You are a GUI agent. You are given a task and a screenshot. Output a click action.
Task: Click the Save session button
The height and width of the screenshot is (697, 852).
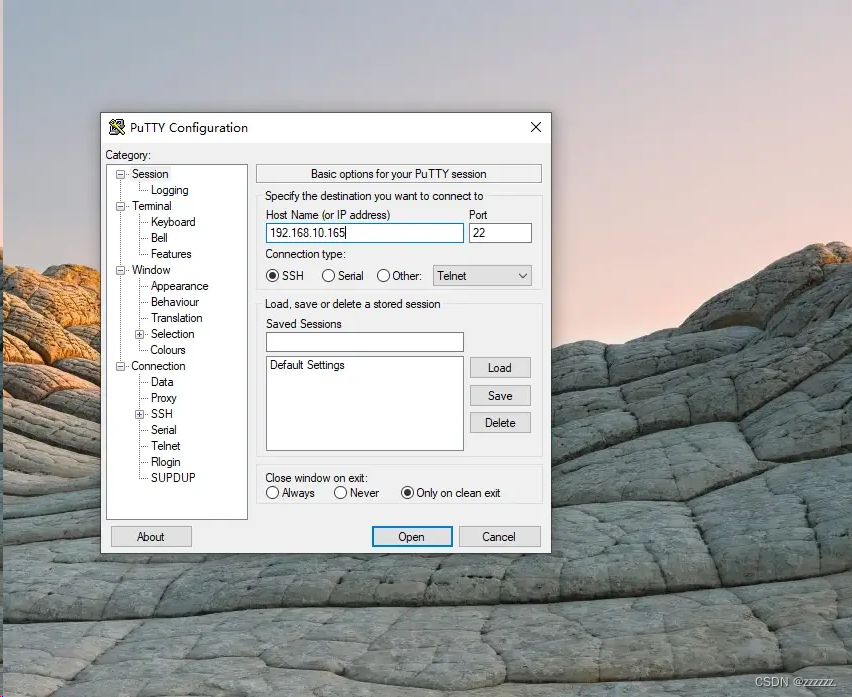pos(500,396)
